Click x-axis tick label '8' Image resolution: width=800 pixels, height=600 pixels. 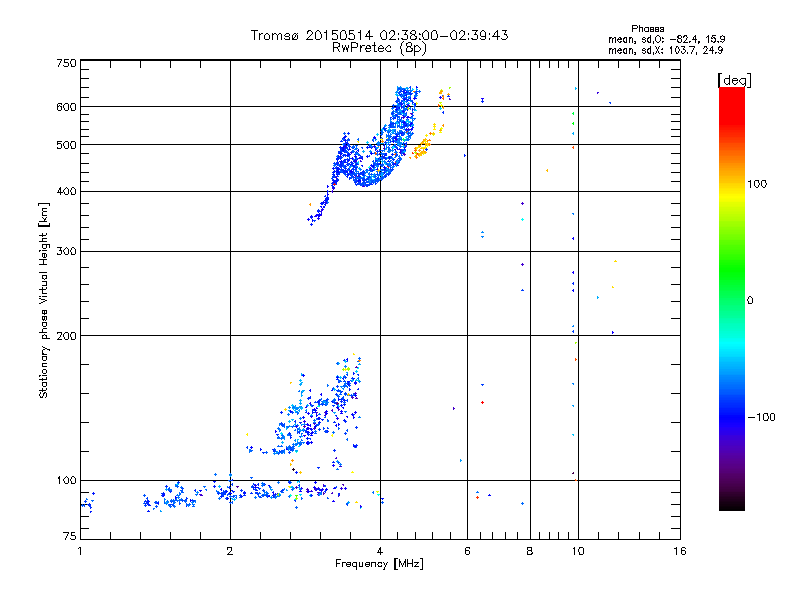pyautogui.click(x=530, y=551)
